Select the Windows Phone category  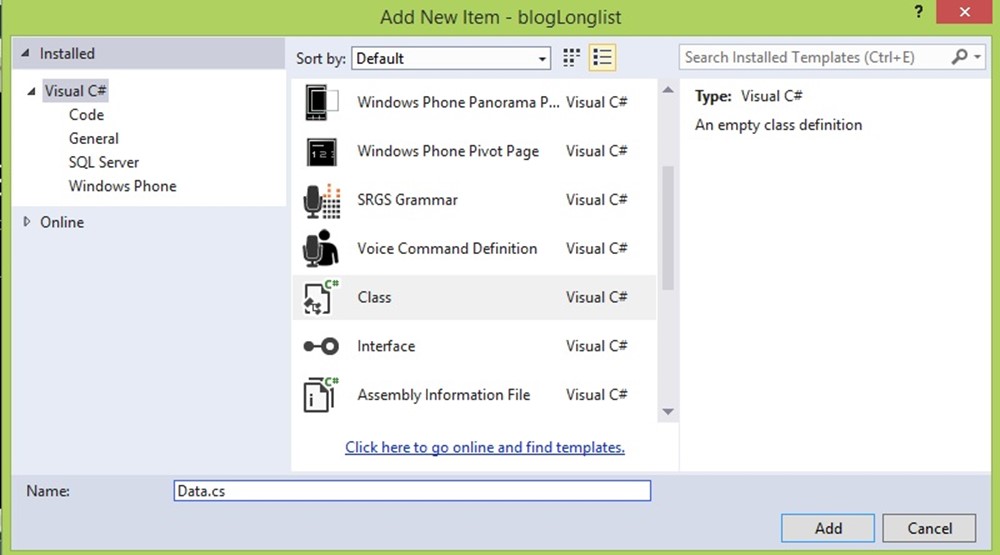[122, 186]
